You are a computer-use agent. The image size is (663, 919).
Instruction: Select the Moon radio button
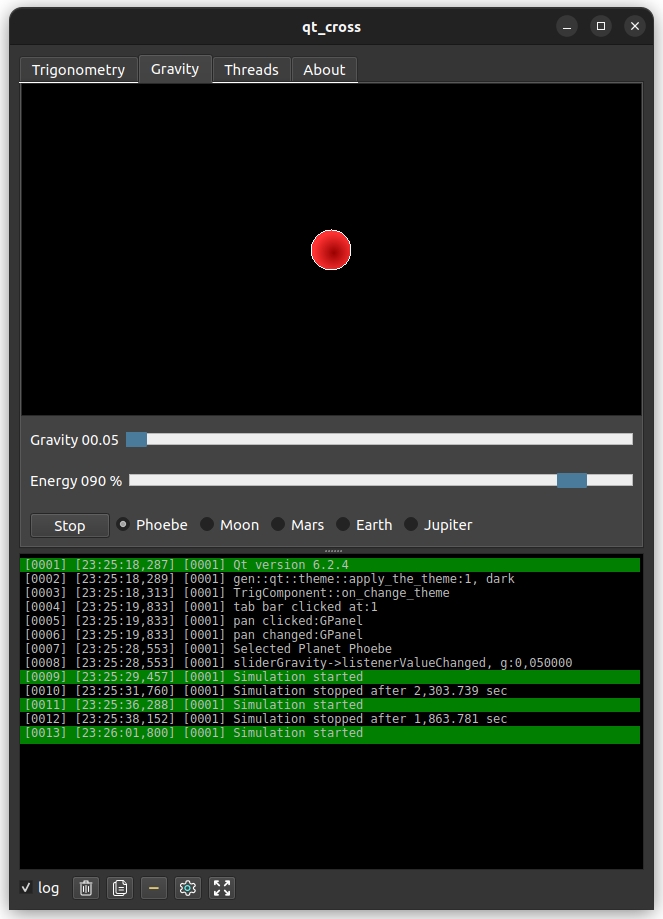(x=207, y=525)
